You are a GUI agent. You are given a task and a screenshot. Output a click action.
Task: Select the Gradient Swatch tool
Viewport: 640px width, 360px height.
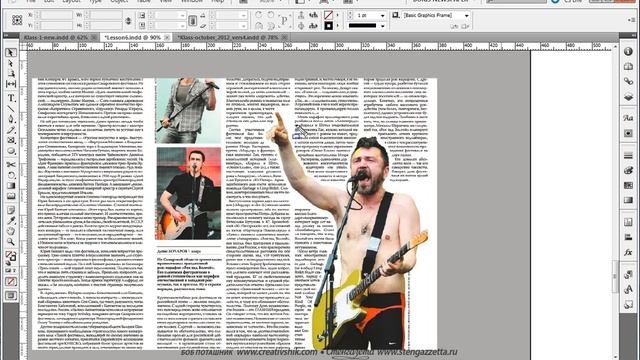(11, 186)
